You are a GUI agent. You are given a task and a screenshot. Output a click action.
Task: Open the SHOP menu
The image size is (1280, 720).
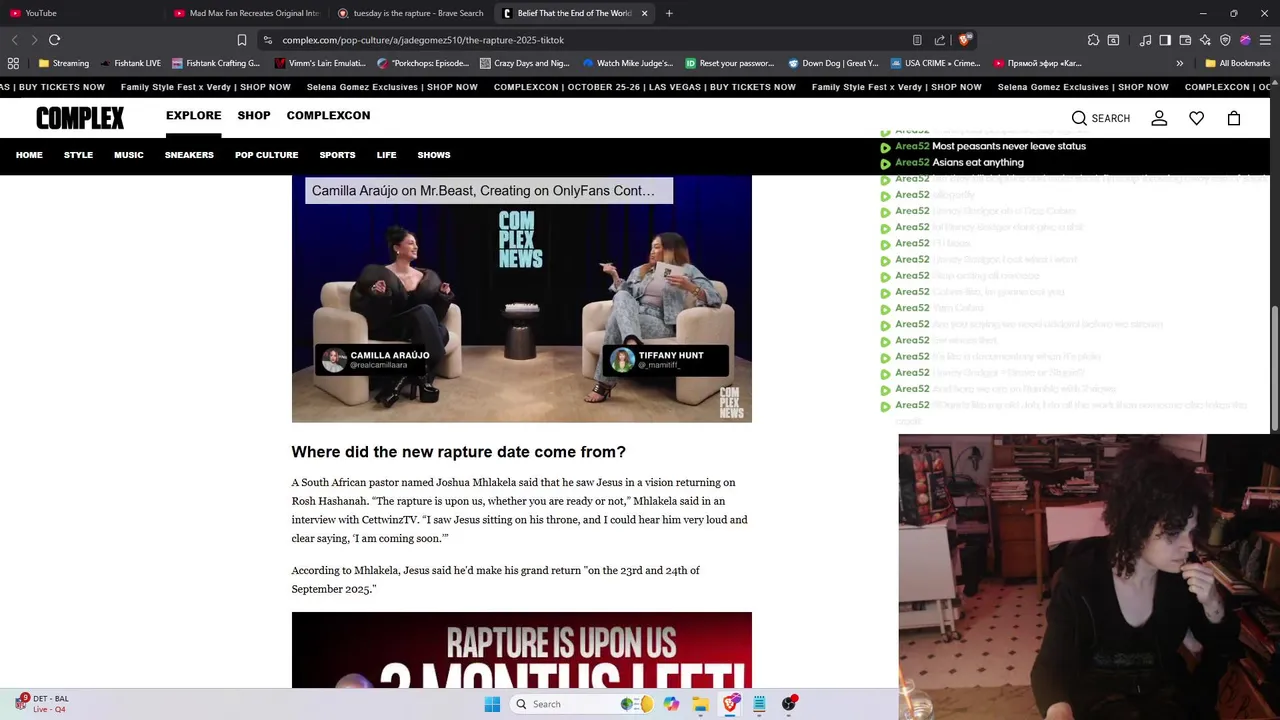tap(254, 115)
